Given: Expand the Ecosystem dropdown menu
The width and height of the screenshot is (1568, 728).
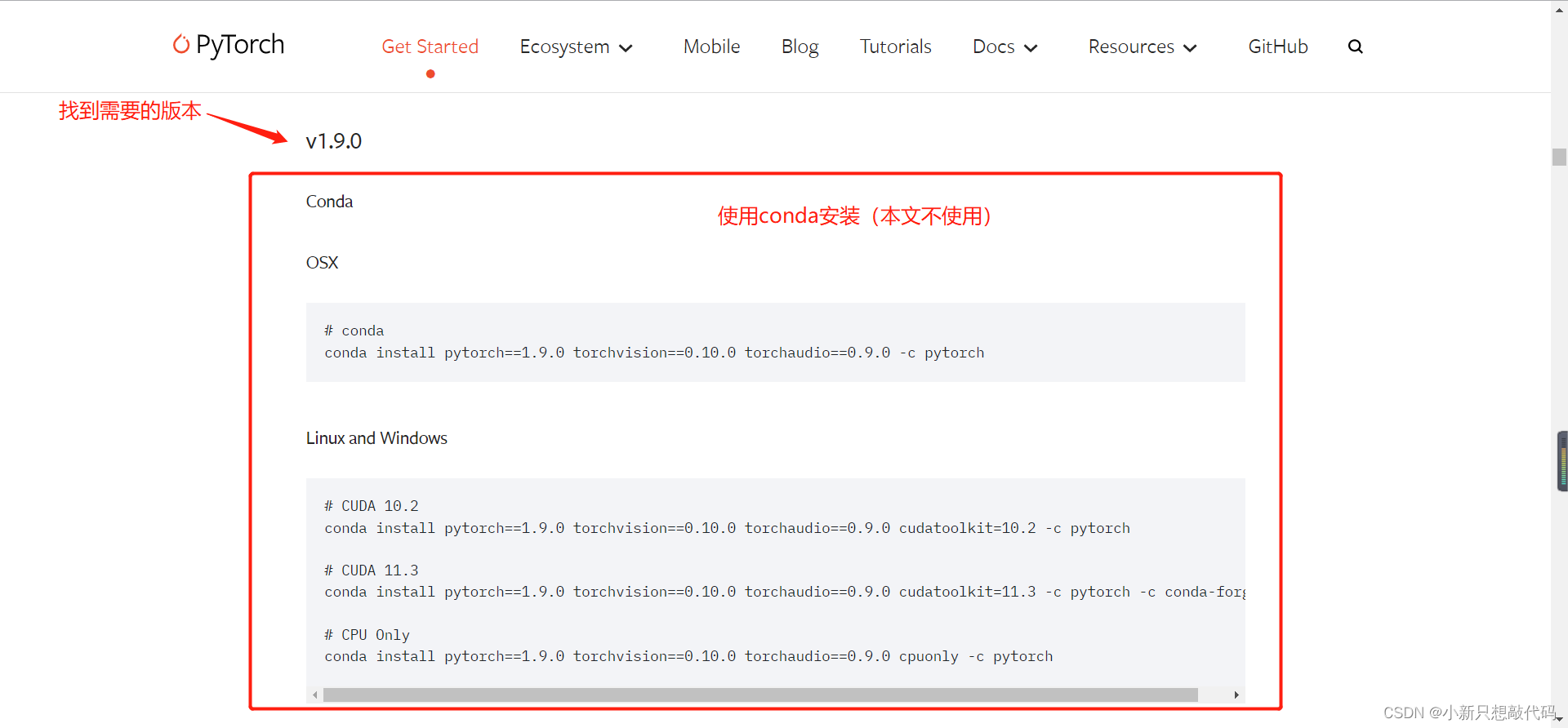Looking at the screenshot, I should (x=577, y=47).
